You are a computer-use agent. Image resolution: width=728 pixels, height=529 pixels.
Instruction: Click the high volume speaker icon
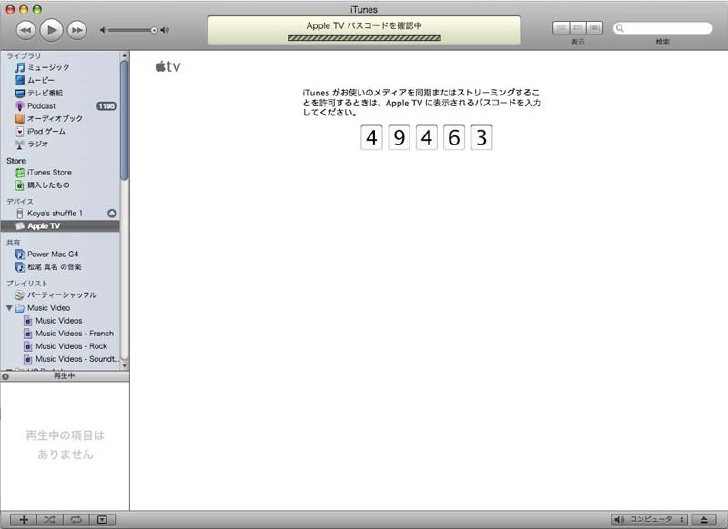click(x=164, y=30)
